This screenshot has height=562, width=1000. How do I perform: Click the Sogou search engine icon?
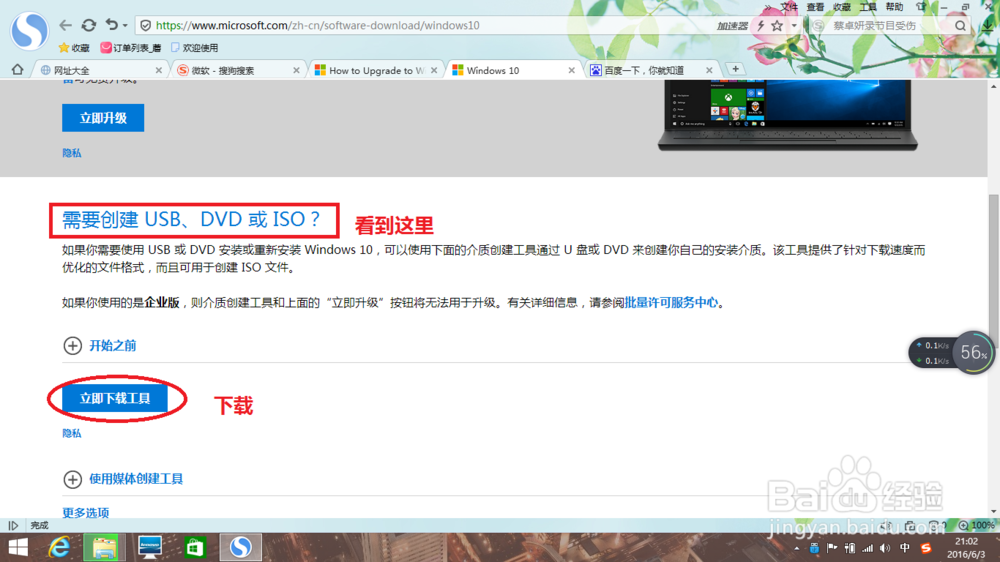818,26
